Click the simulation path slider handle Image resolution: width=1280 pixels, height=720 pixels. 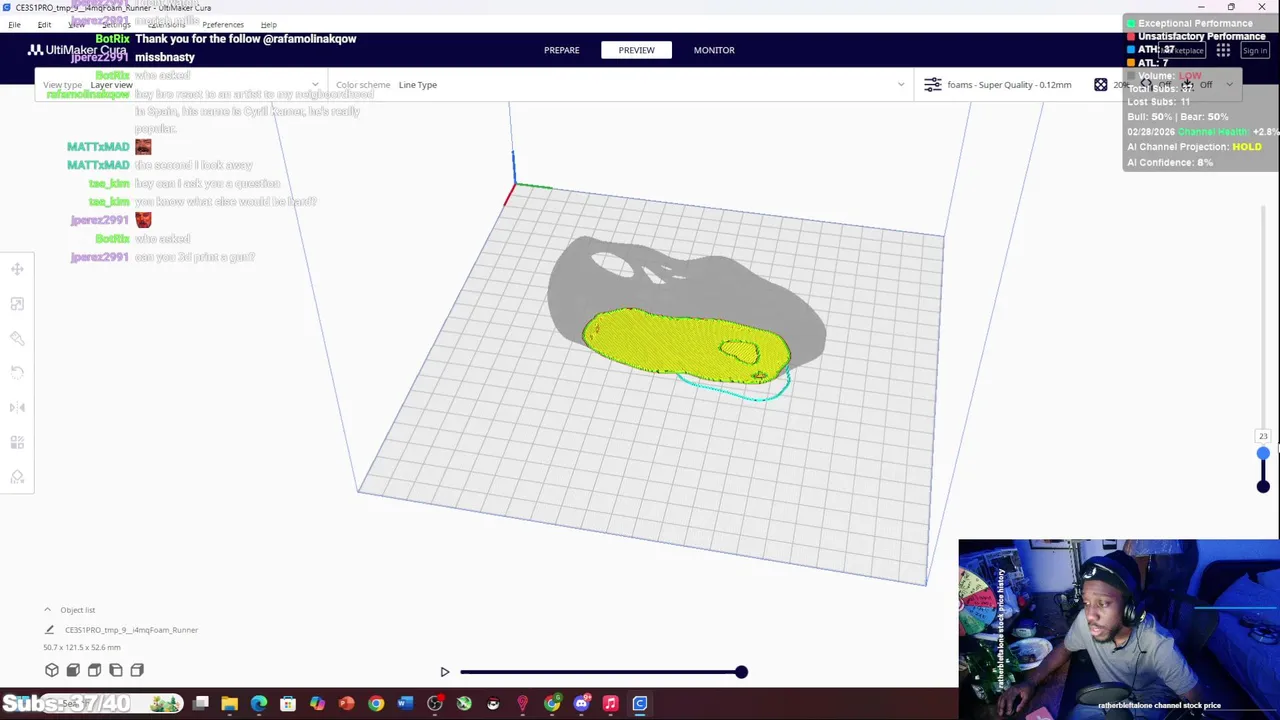[x=741, y=672]
